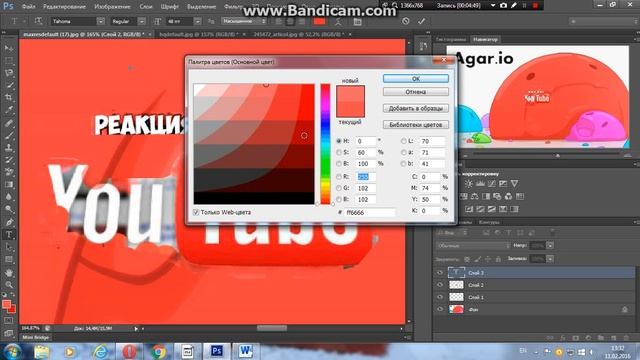The height and width of the screenshot is (360, 640).
Task: Click the Navigator preview thumbnail
Action: pyautogui.click(x=538, y=96)
